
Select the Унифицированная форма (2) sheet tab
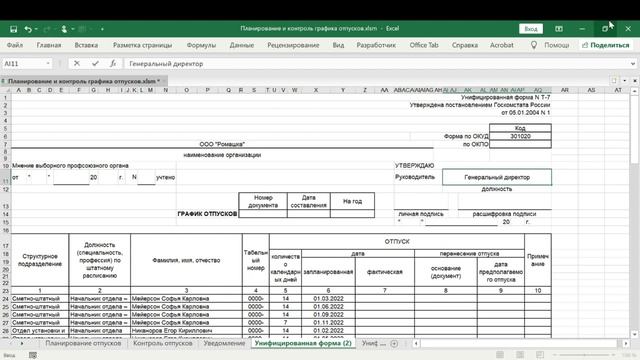(x=303, y=343)
